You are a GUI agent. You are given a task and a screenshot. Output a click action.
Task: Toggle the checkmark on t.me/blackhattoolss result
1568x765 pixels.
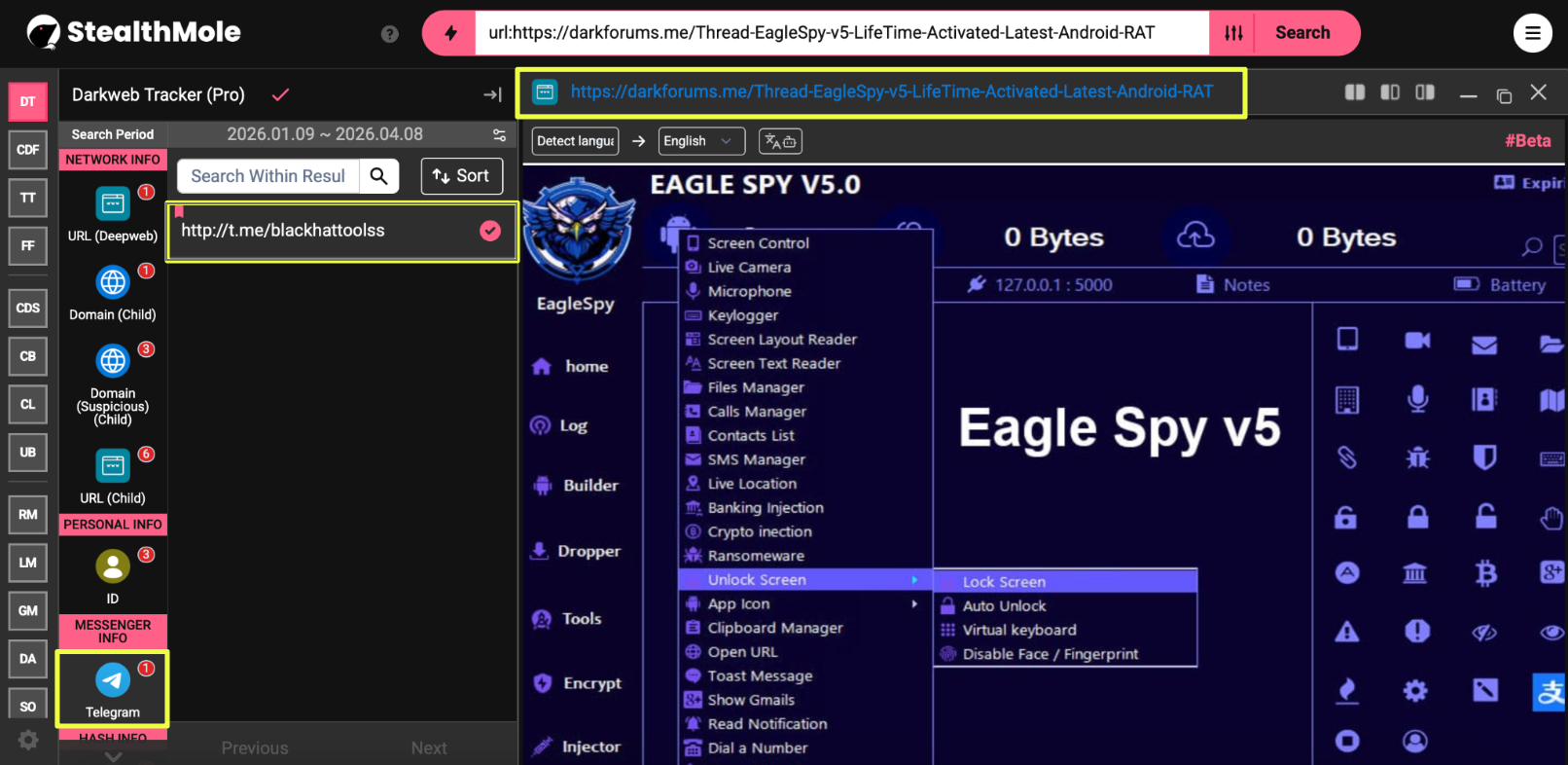[x=490, y=231]
